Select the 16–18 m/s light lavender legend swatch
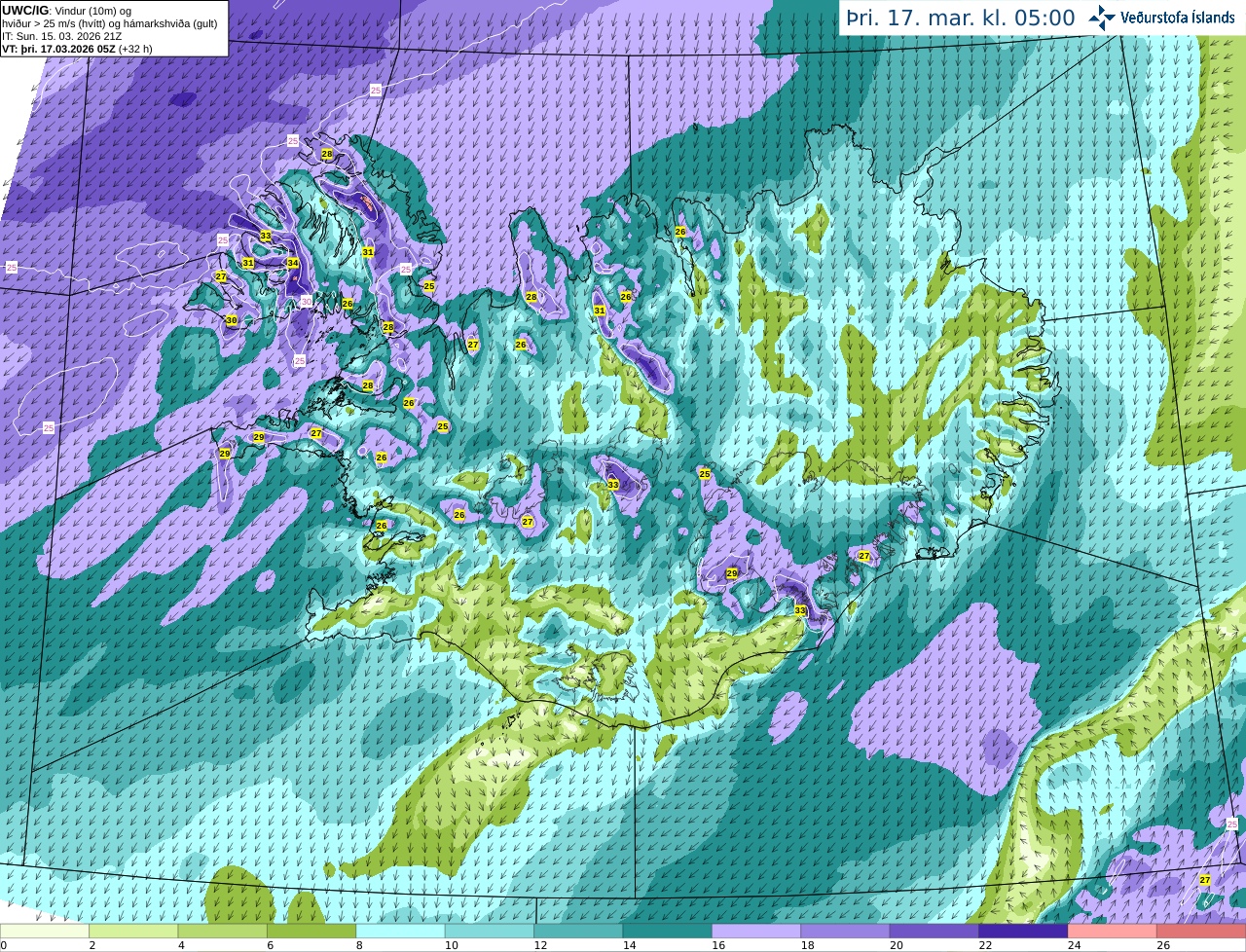 [x=757, y=931]
